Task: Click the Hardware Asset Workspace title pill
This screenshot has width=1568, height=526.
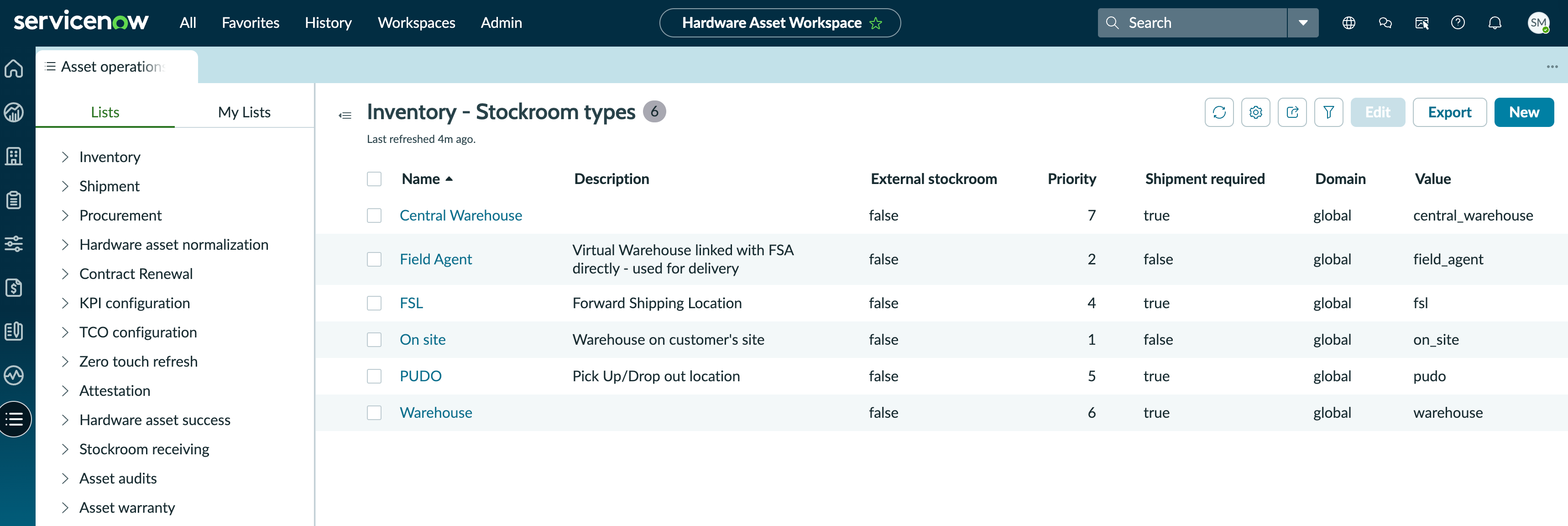Action: tap(780, 23)
